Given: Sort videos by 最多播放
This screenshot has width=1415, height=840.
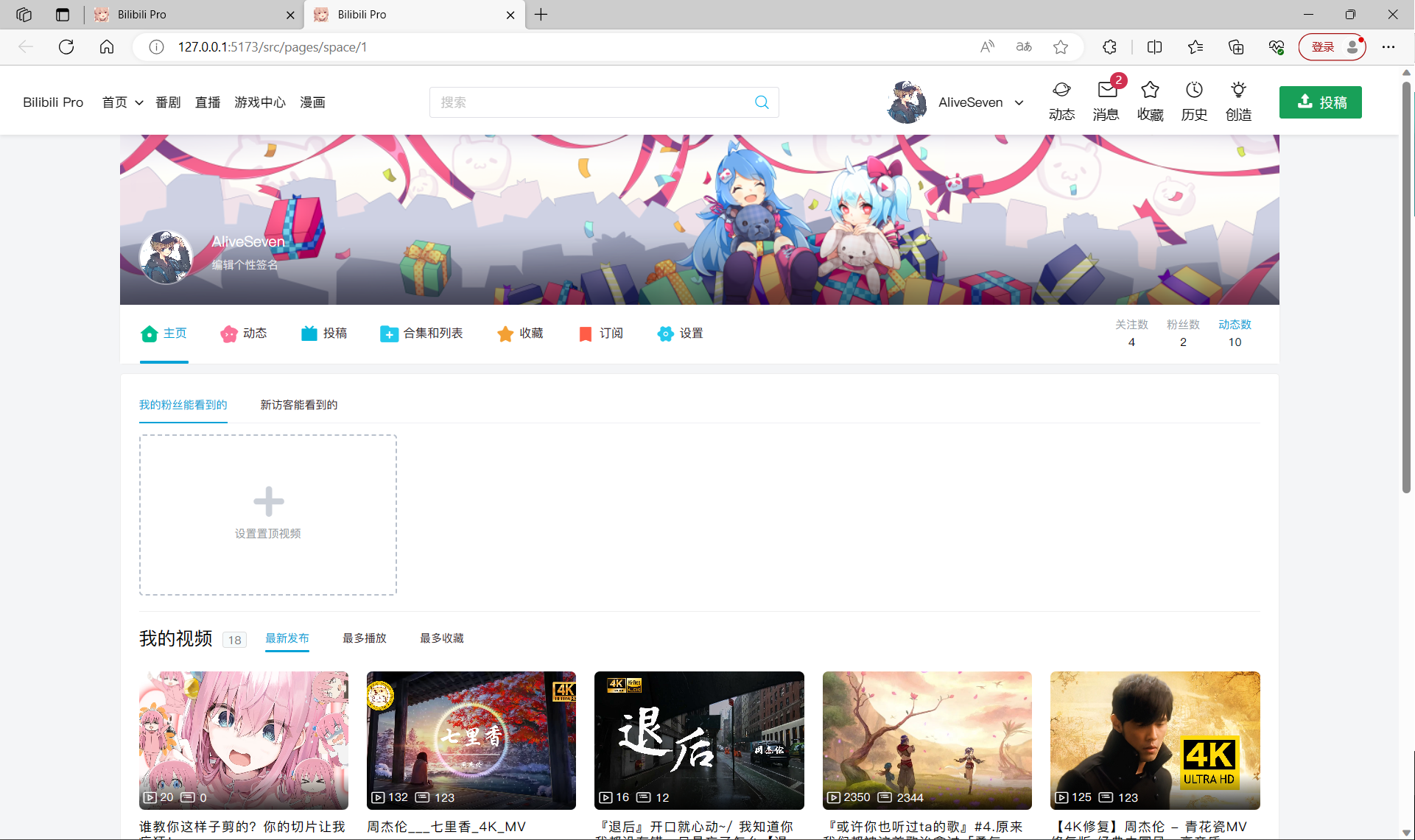Looking at the screenshot, I should tap(365, 638).
